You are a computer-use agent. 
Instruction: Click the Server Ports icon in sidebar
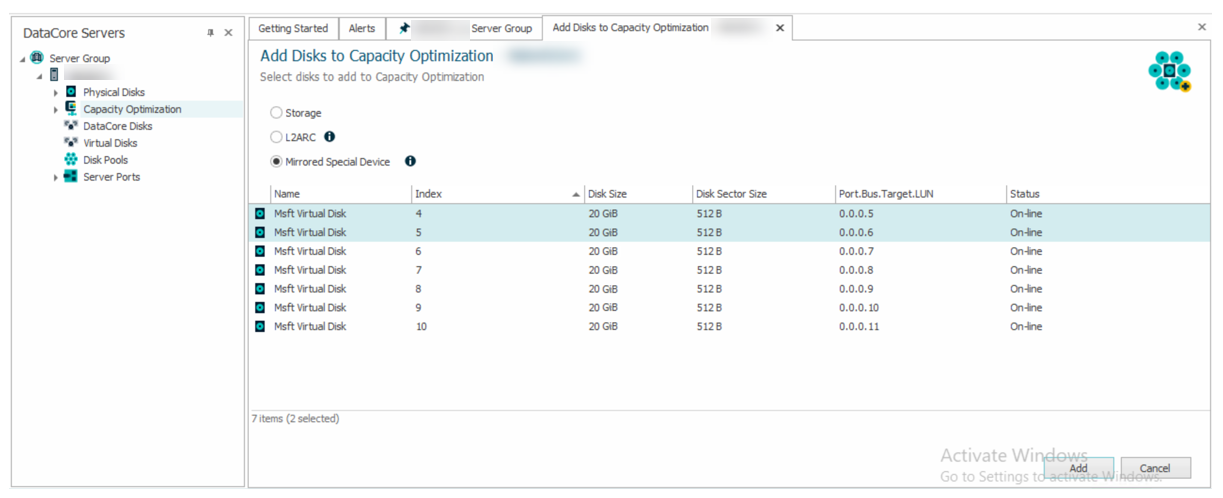pos(71,177)
